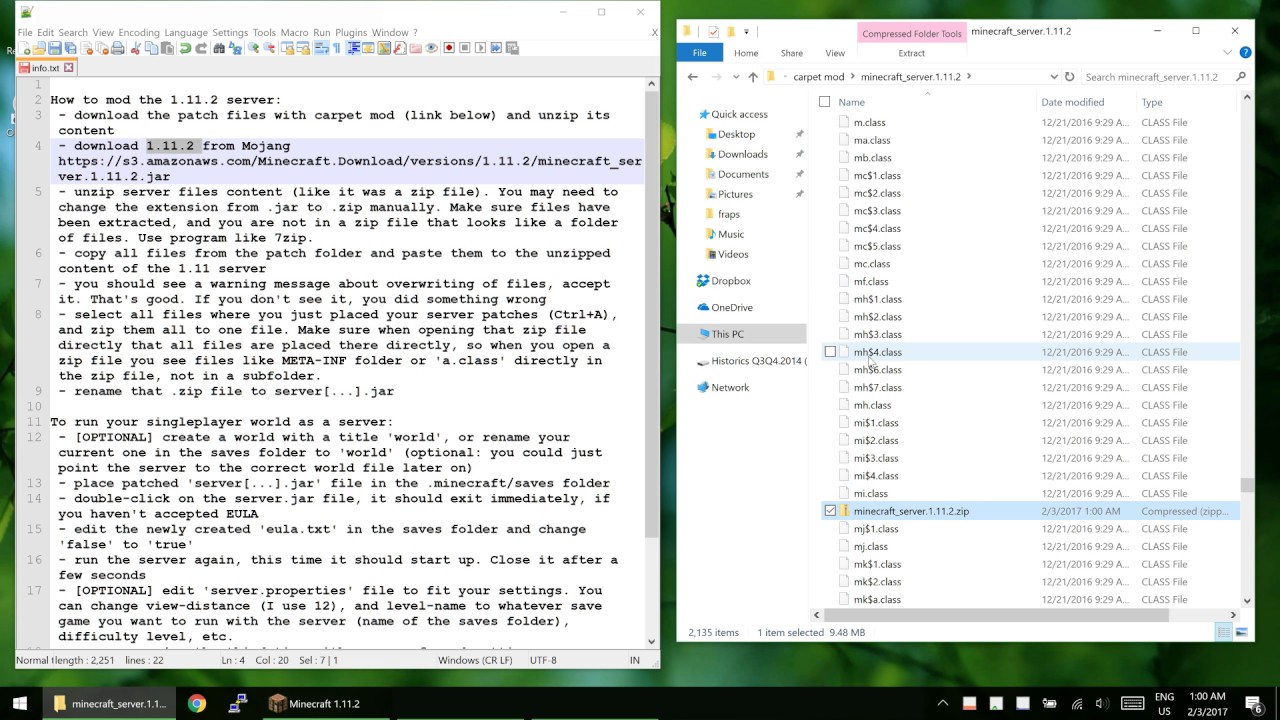The height and width of the screenshot is (720, 1280).
Task: Open the address bar history dropdown
Action: tap(1053, 76)
